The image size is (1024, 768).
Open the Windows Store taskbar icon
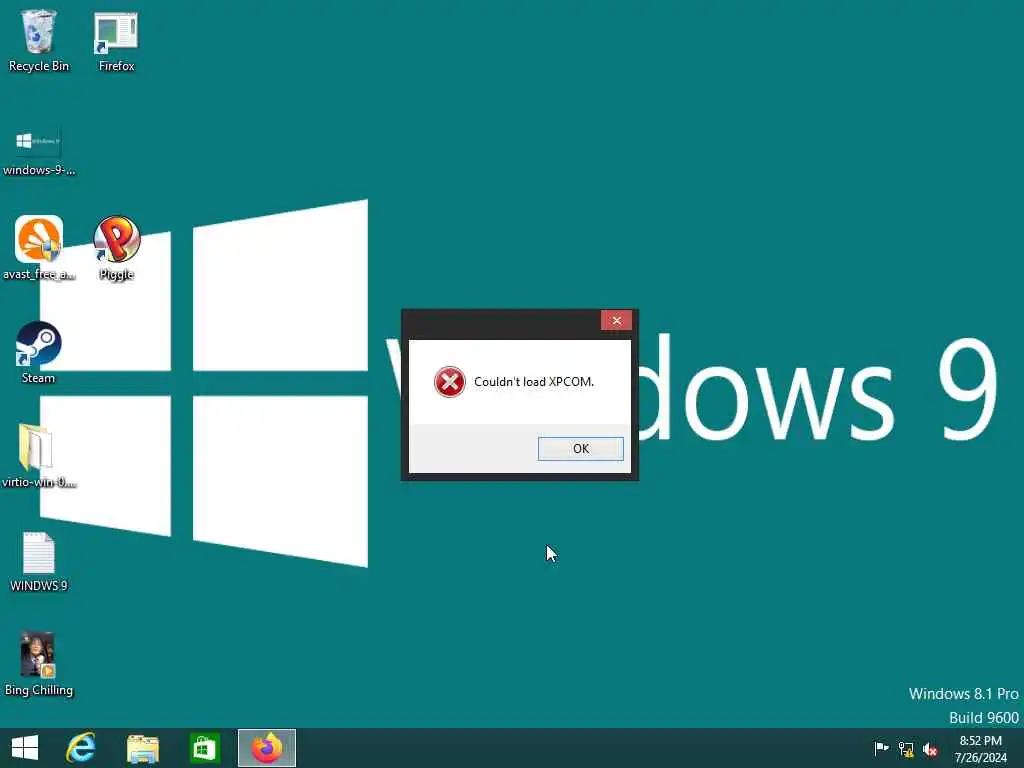click(x=204, y=748)
